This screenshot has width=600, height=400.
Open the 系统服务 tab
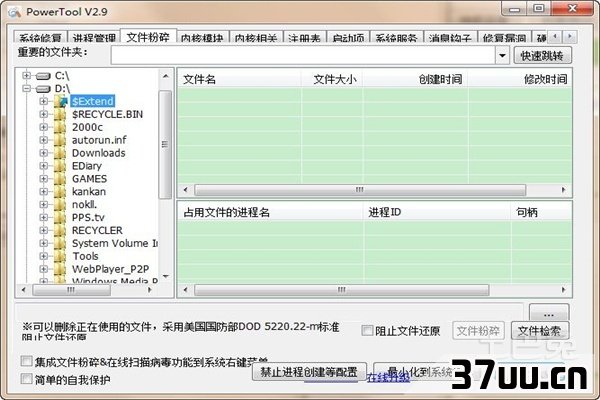coord(396,37)
